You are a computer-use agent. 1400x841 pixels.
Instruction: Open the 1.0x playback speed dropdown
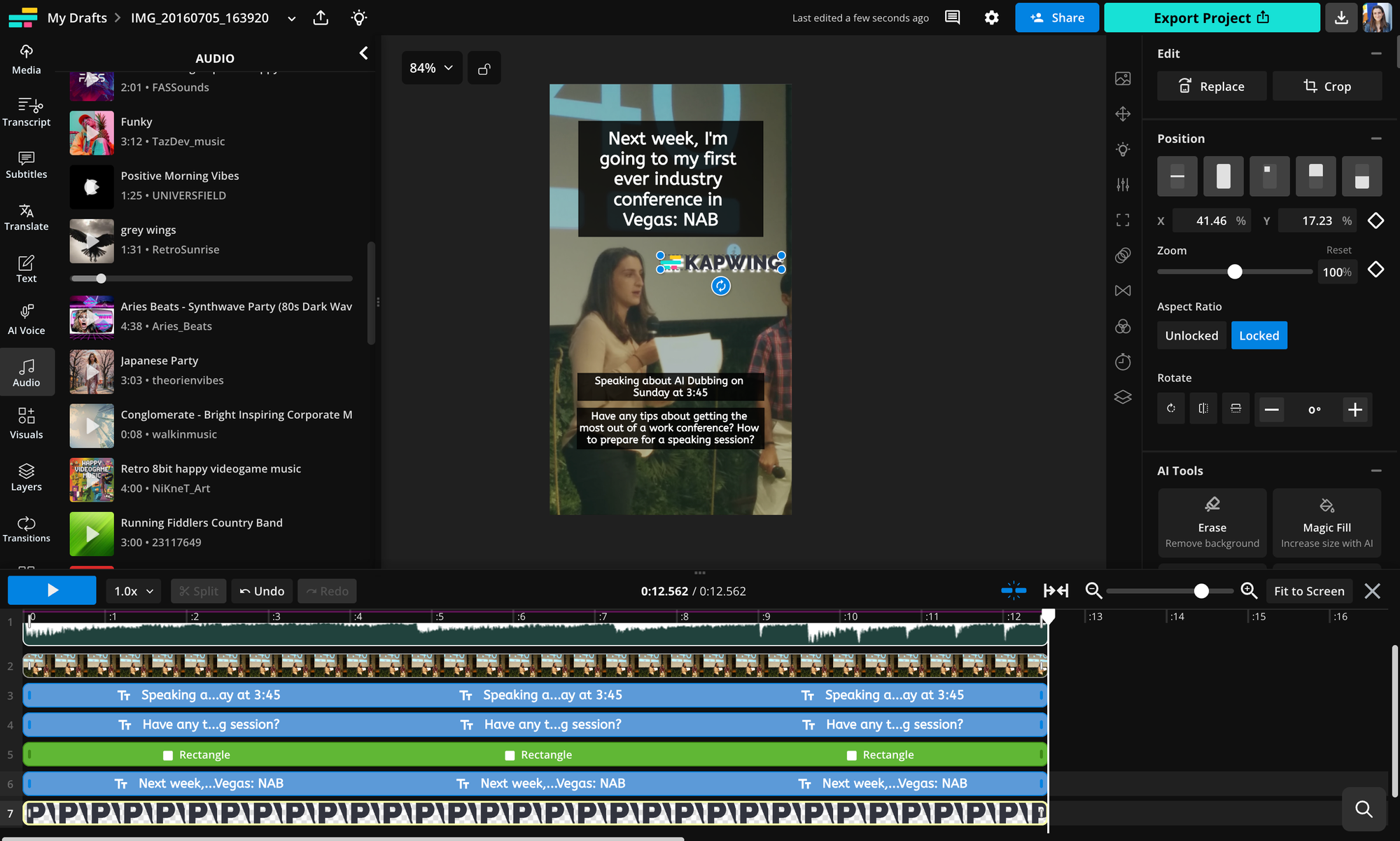click(x=134, y=591)
